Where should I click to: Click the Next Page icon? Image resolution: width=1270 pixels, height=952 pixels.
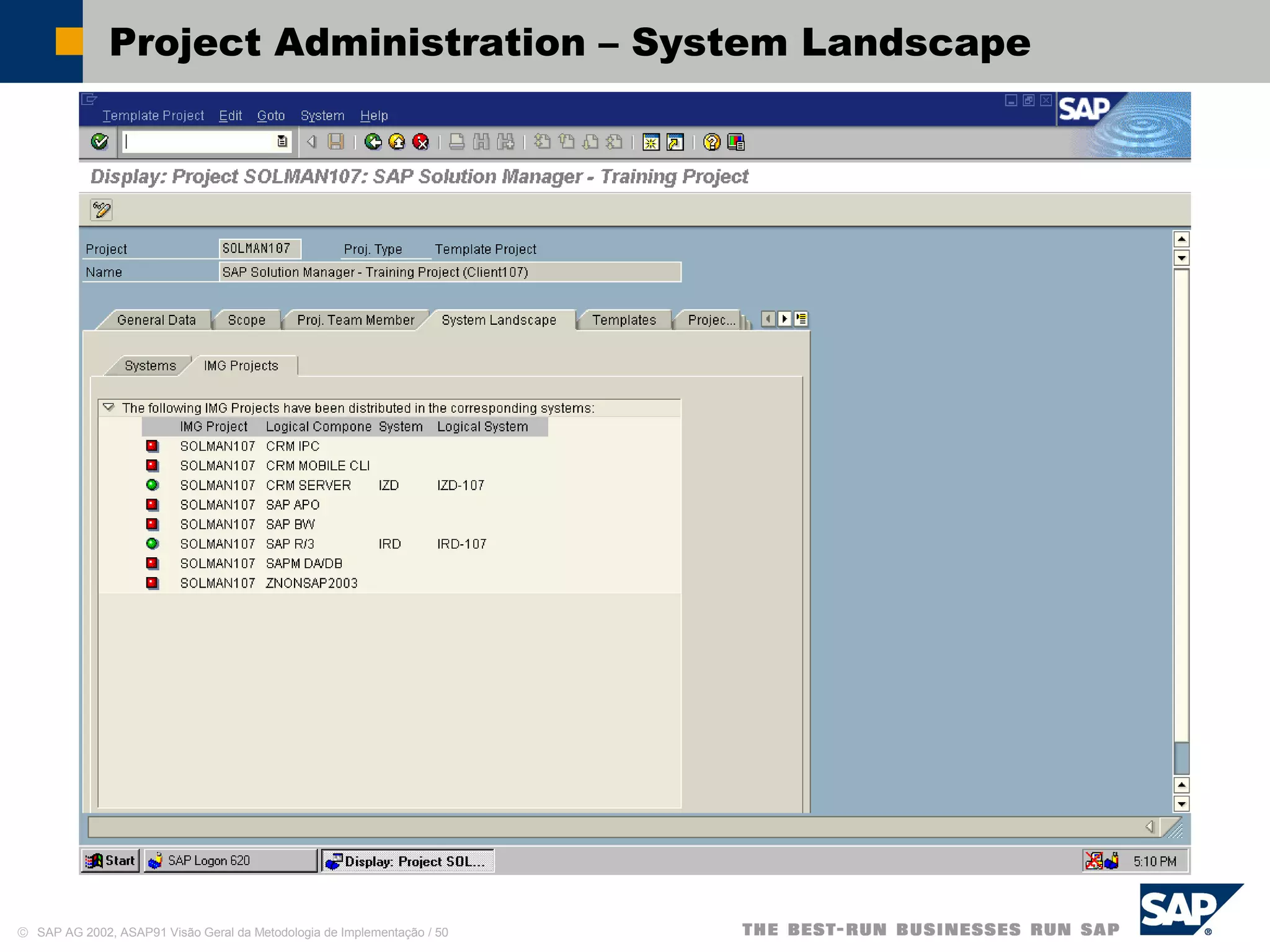point(590,142)
